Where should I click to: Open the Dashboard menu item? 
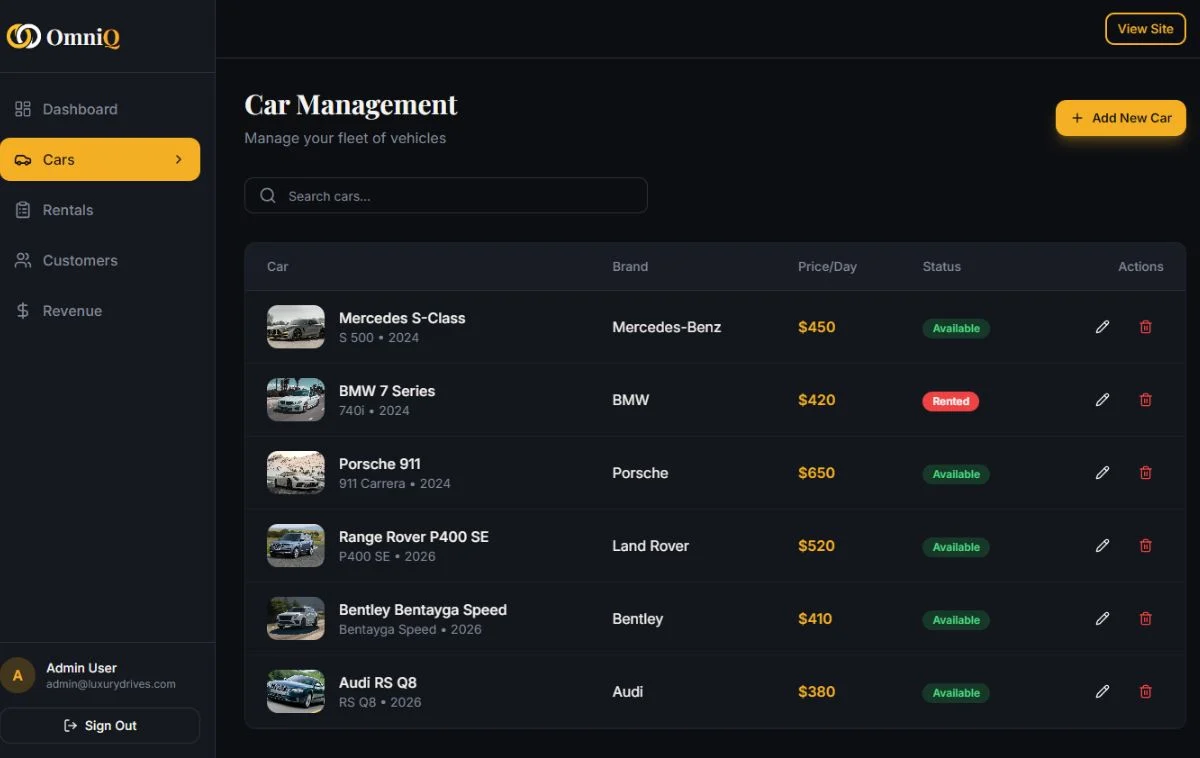point(100,109)
